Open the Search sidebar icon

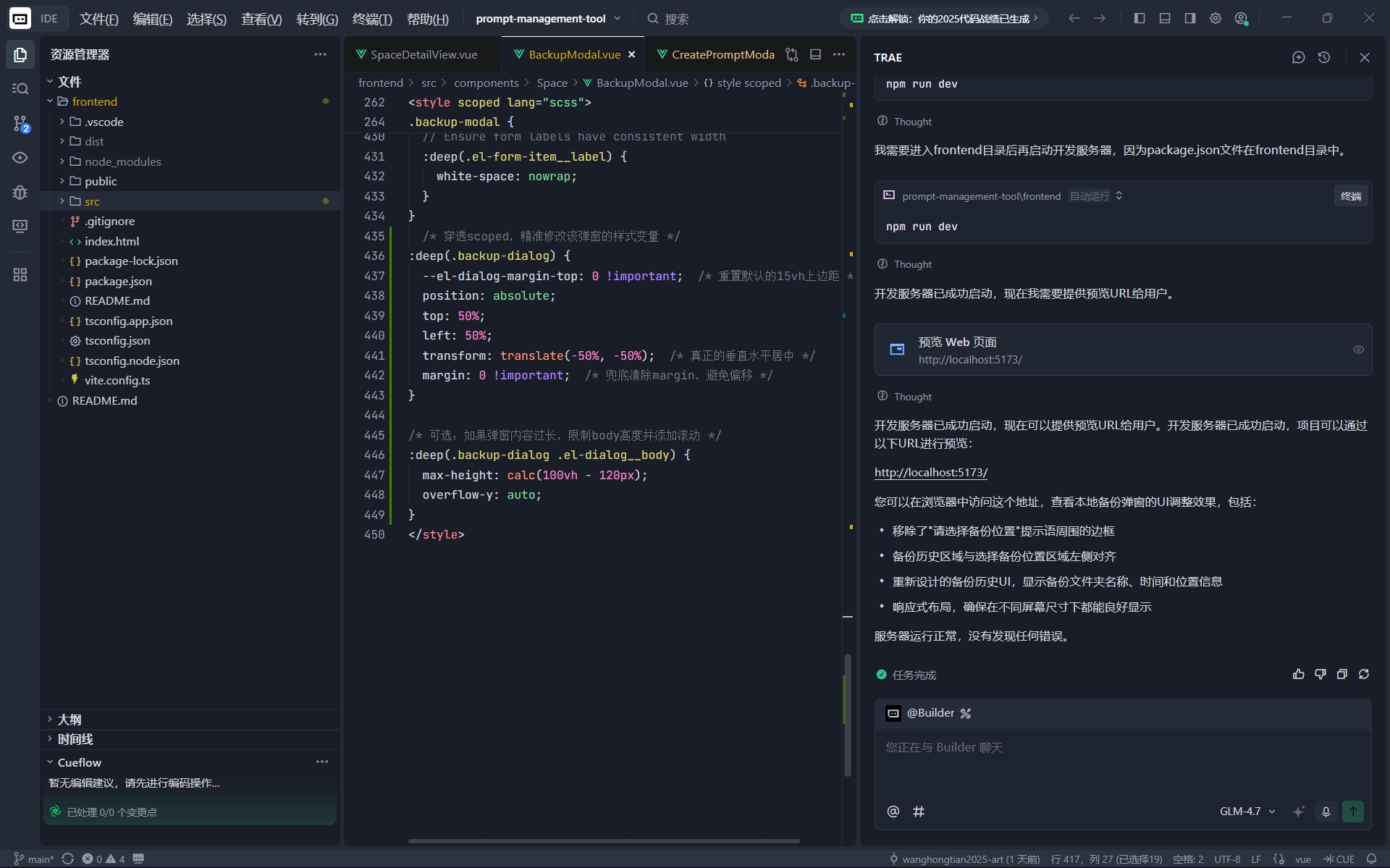pyautogui.click(x=20, y=88)
